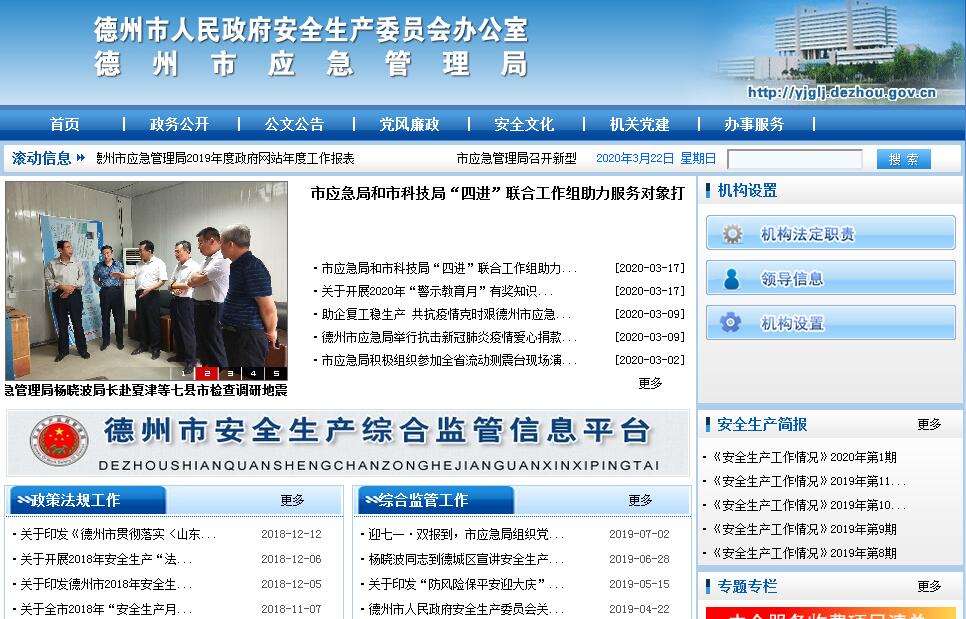The width and height of the screenshot is (966, 619).
Task: Open the 办事服务 menu item
Action: coord(754,124)
